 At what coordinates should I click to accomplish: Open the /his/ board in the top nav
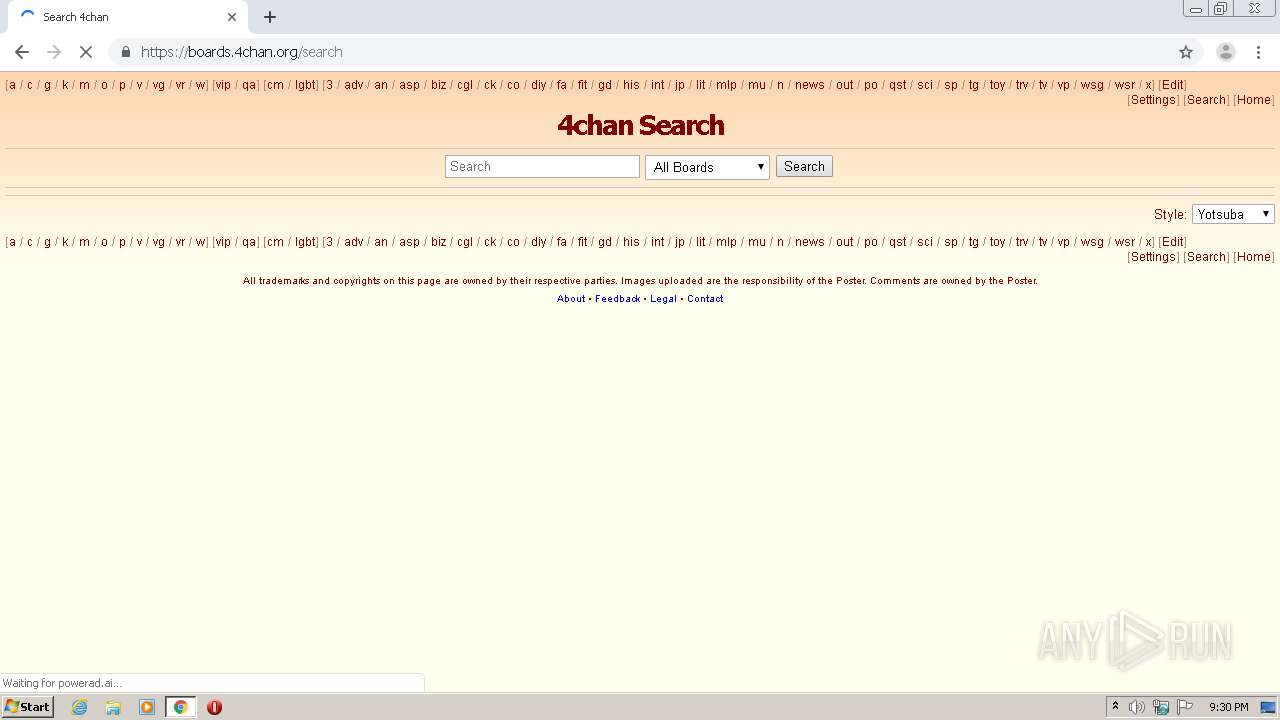[631, 85]
